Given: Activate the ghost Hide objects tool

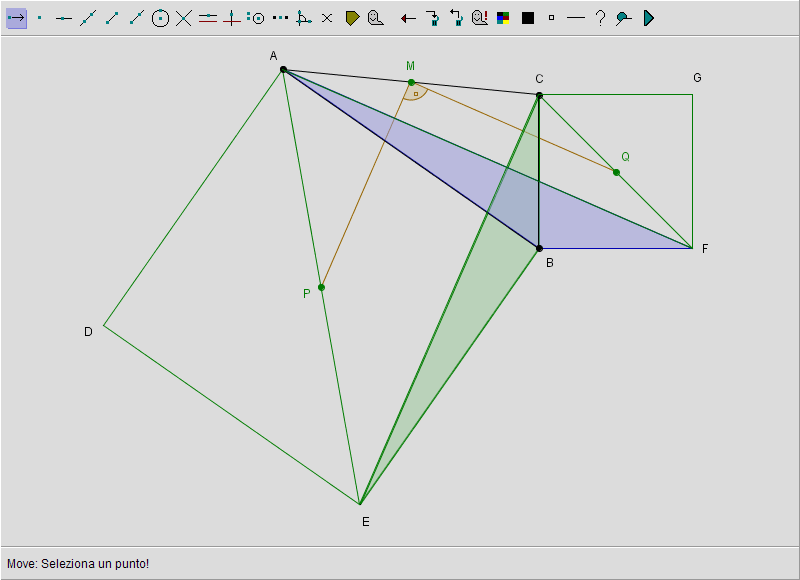Looking at the screenshot, I should tap(376, 18).
